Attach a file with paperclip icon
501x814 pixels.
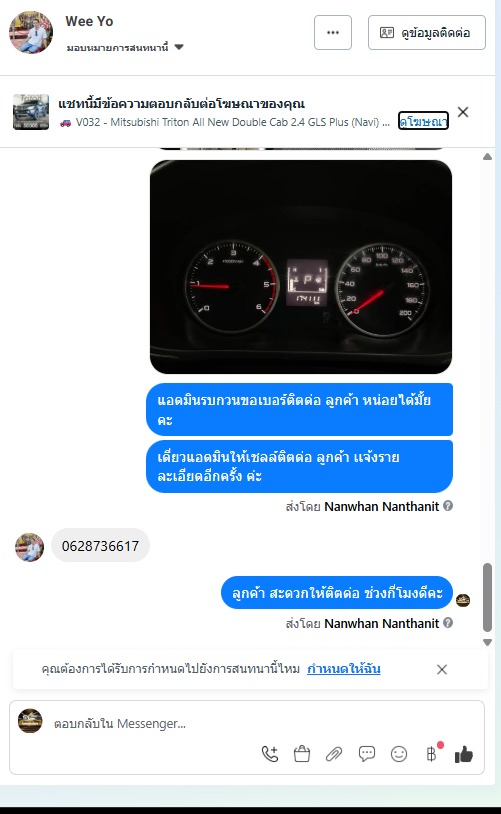[334, 754]
